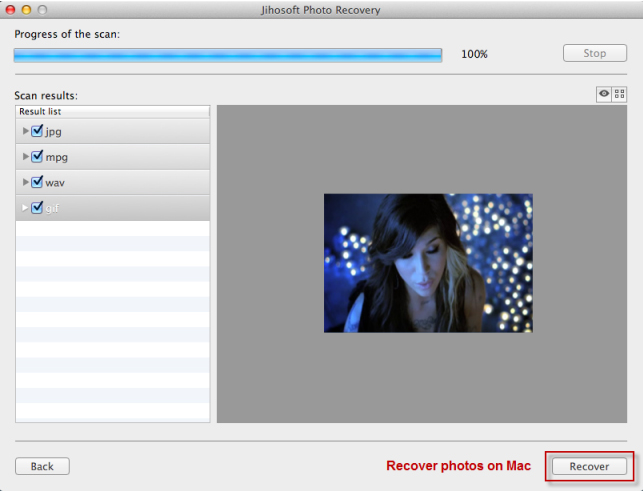Click the previewed photo of woman
Screen dimensions: 643x491
coord(428,263)
